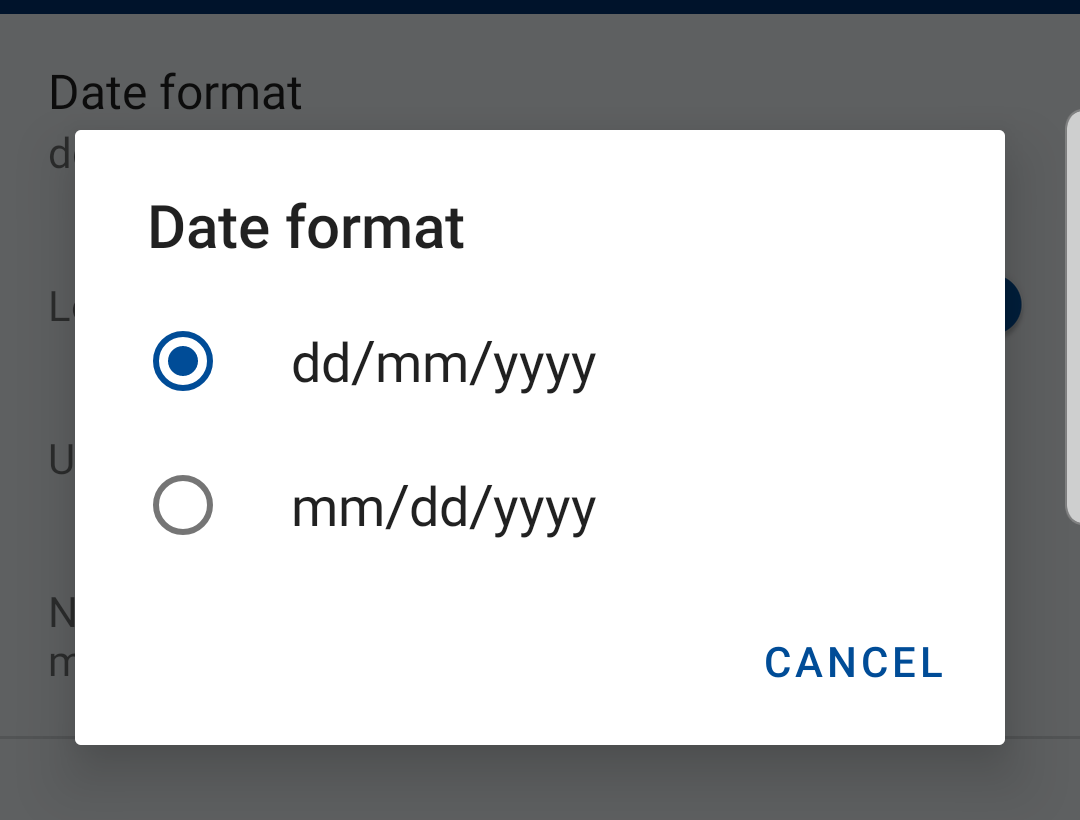Viewport: 1080px width, 820px height.
Task: Click the scrollbar thumb on right edge
Action: tap(1073, 317)
